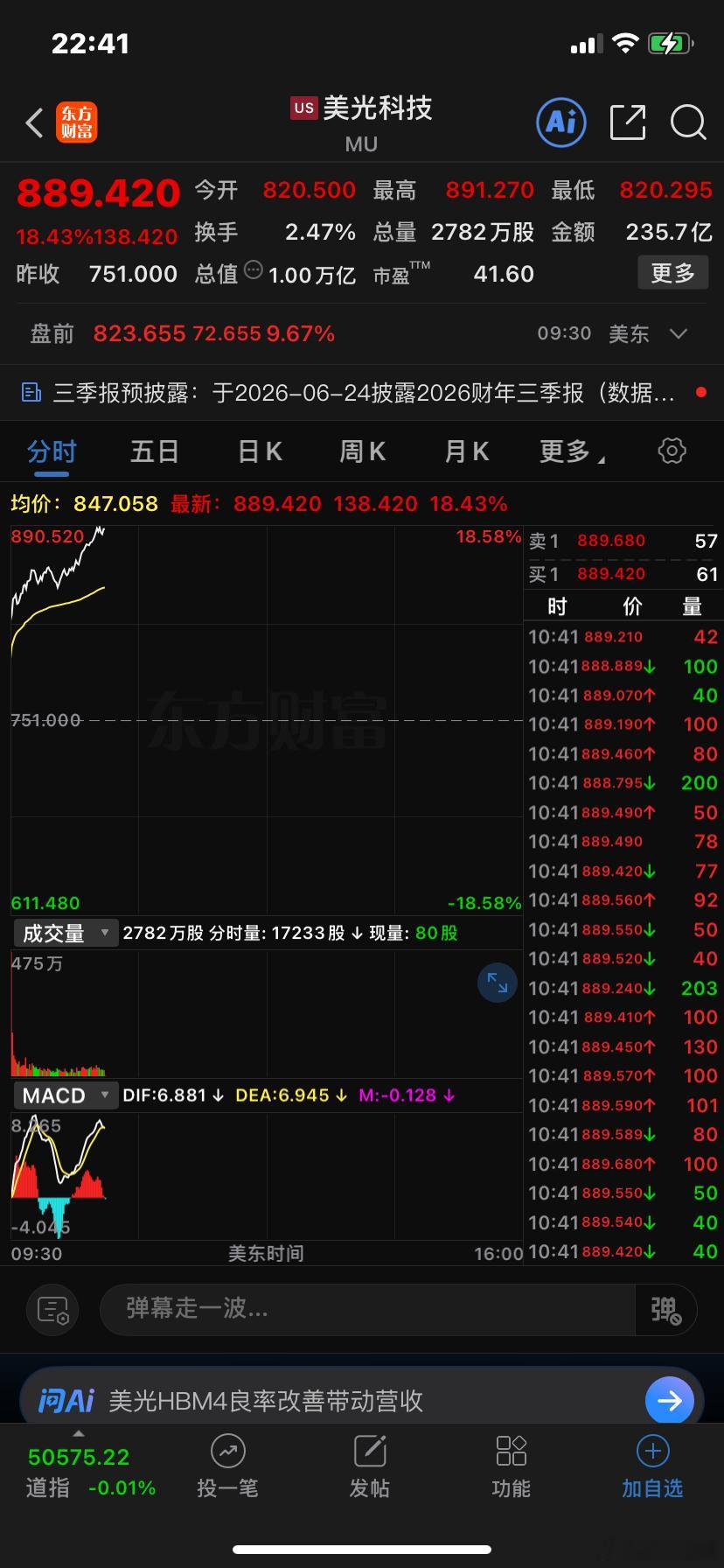Switch to the 五日 tab
The image size is (724, 1568).
pyautogui.click(x=155, y=451)
